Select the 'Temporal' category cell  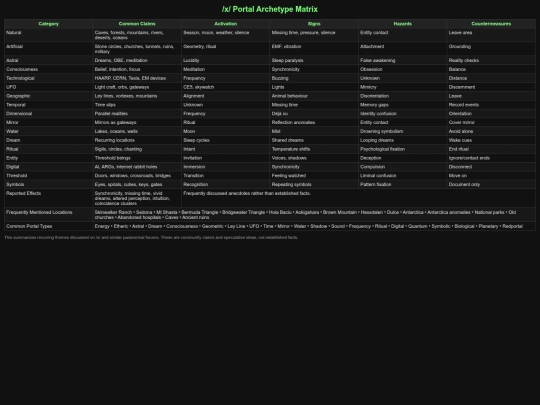click(x=49, y=105)
